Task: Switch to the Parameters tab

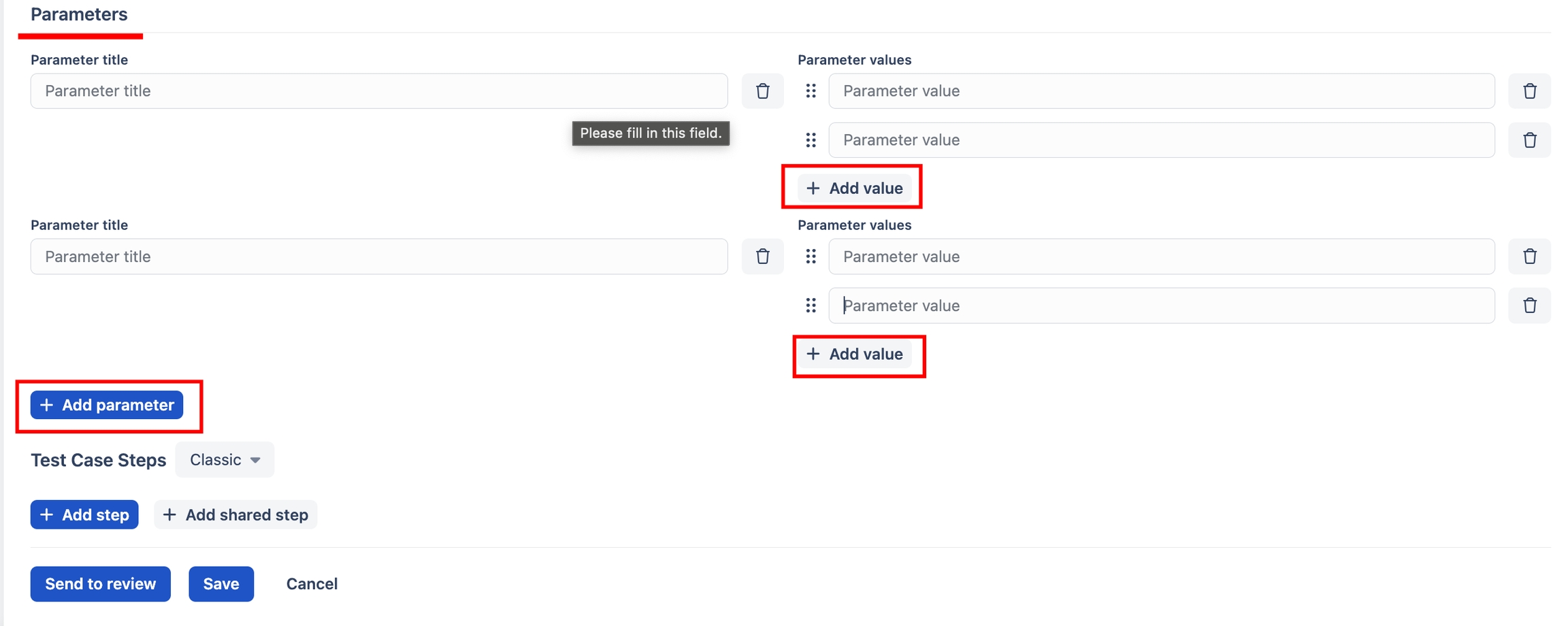Action: tap(79, 15)
